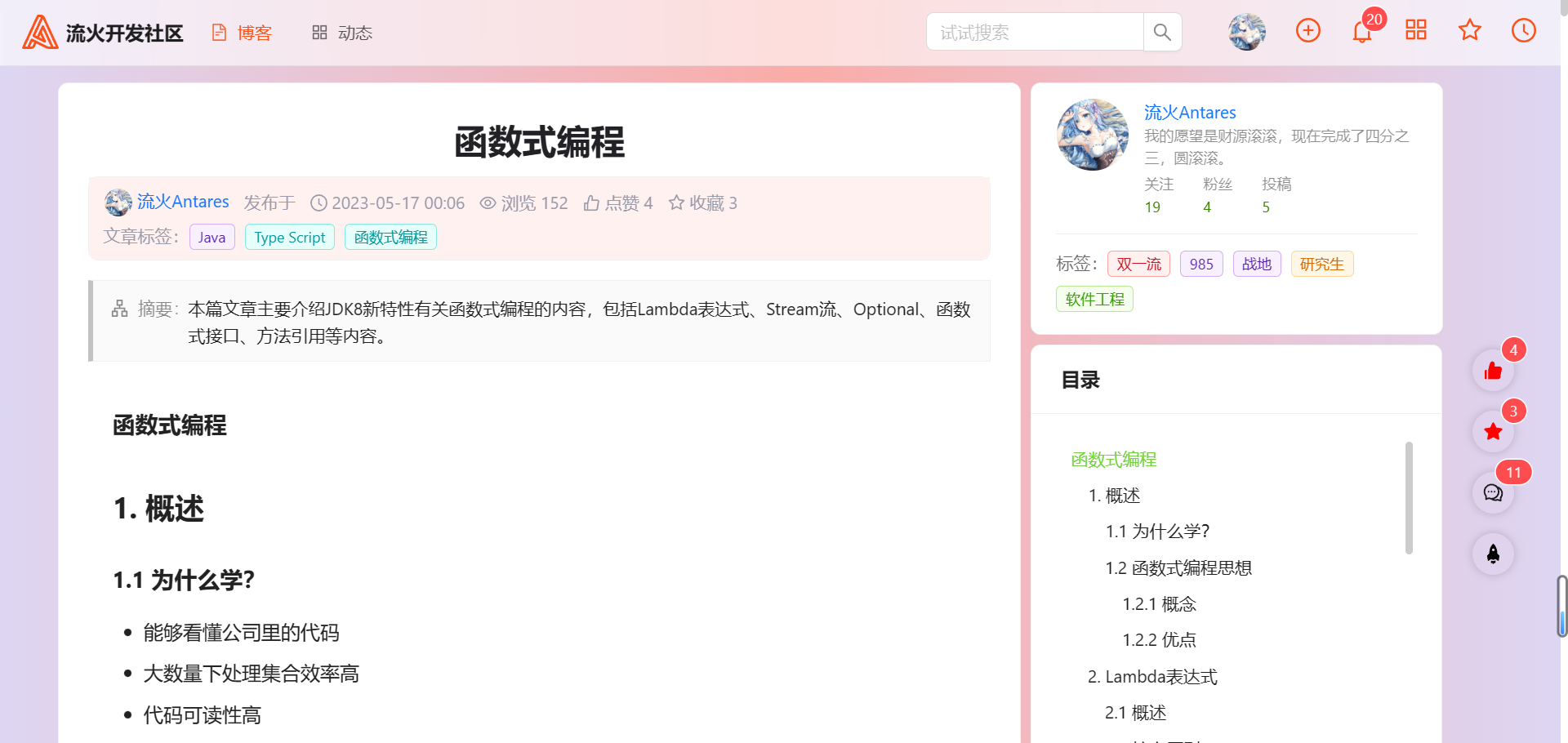The width and height of the screenshot is (1568, 743).
Task: Click the table of contents scrollbar
Action: pyautogui.click(x=1409, y=498)
